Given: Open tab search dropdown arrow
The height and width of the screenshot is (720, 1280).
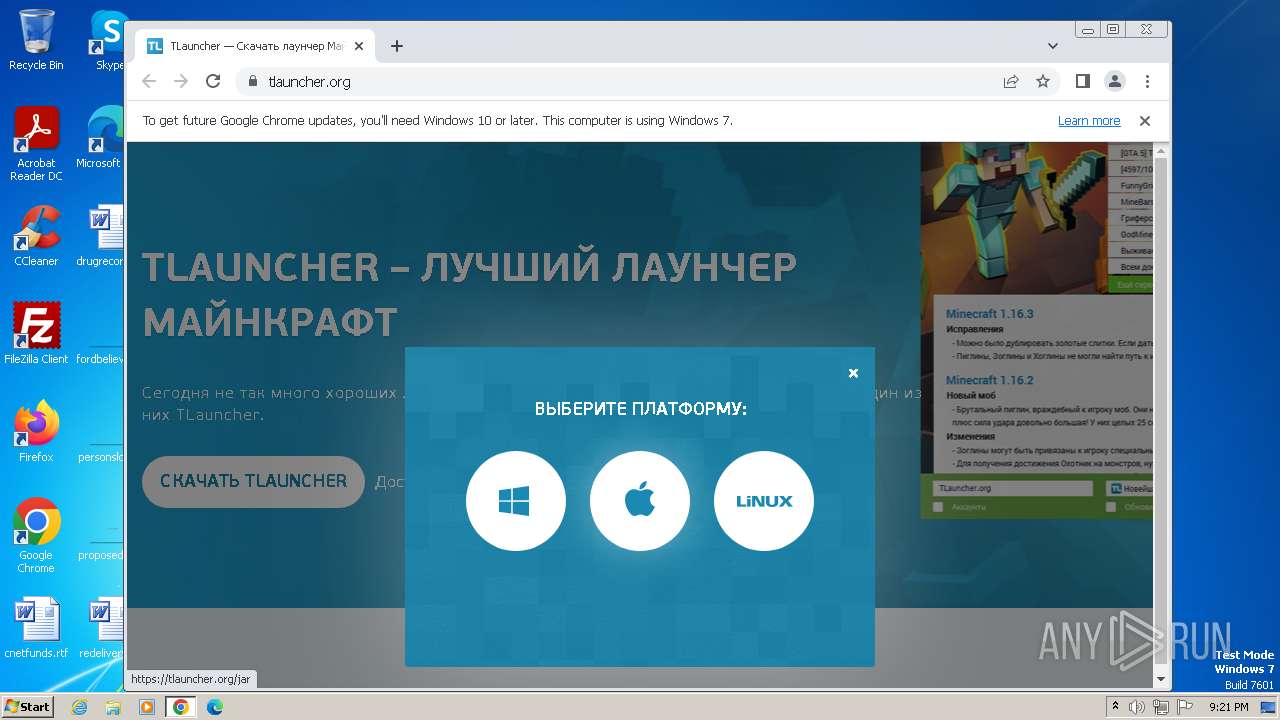Looking at the screenshot, I should click(1053, 46).
